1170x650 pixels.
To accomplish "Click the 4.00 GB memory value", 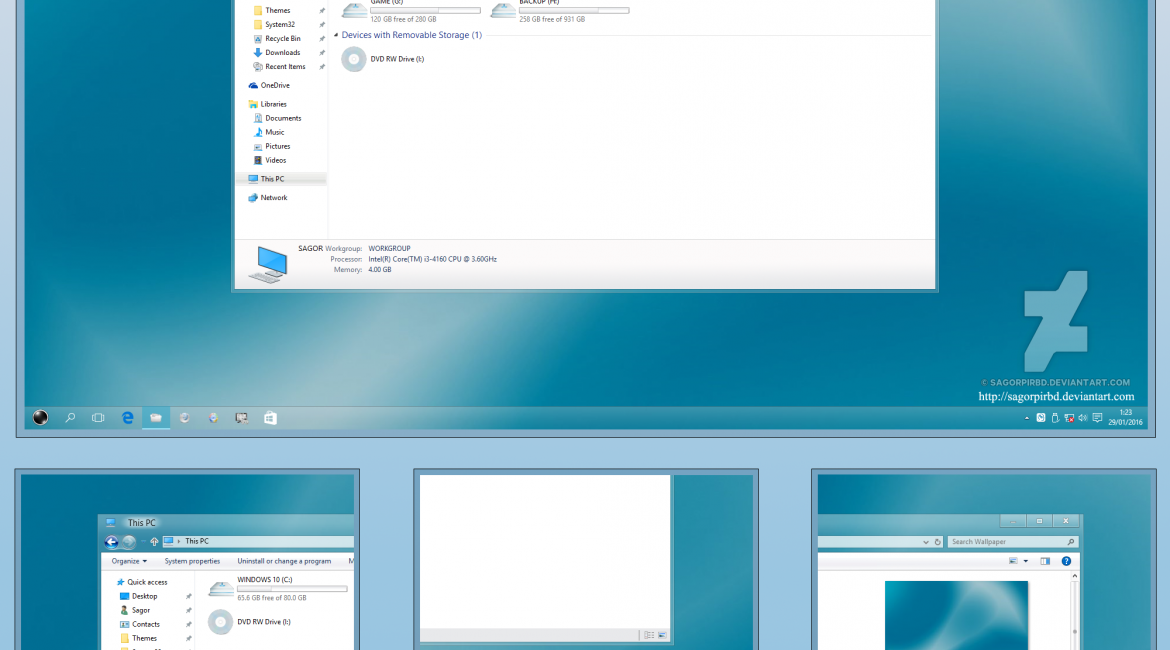I will click(x=379, y=269).
